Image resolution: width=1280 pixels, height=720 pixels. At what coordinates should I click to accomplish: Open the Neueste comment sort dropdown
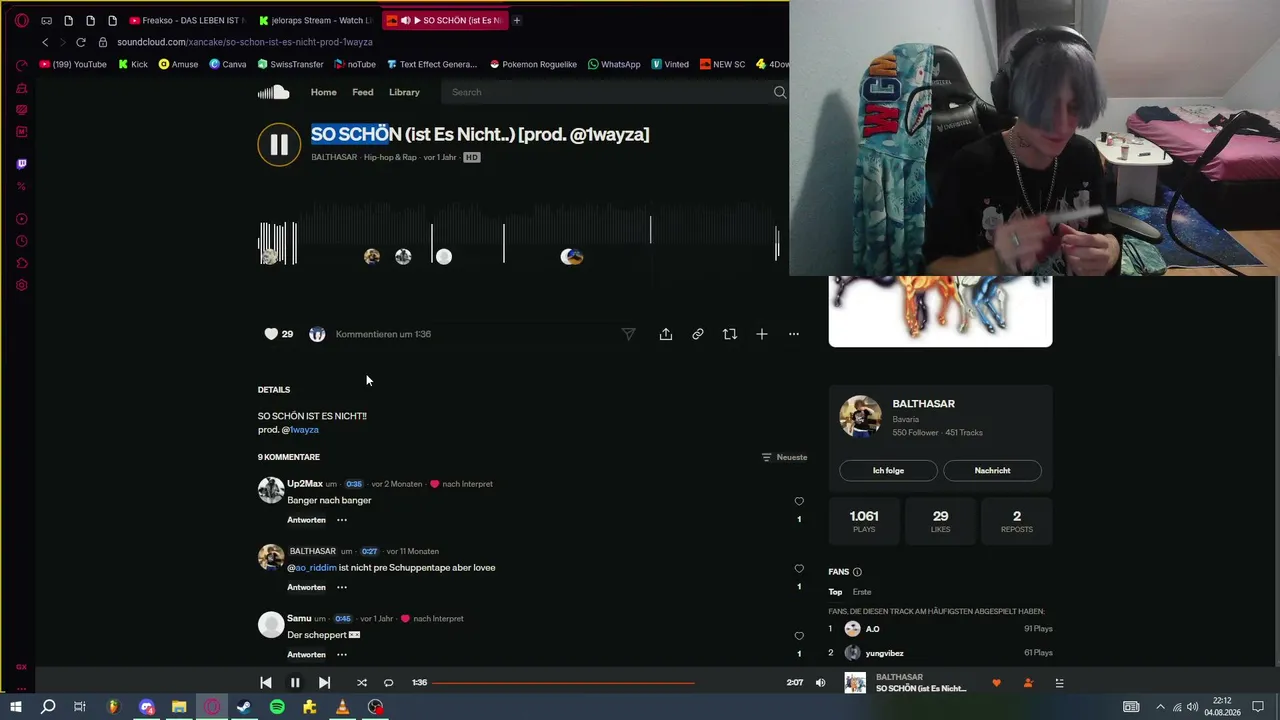(784, 457)
